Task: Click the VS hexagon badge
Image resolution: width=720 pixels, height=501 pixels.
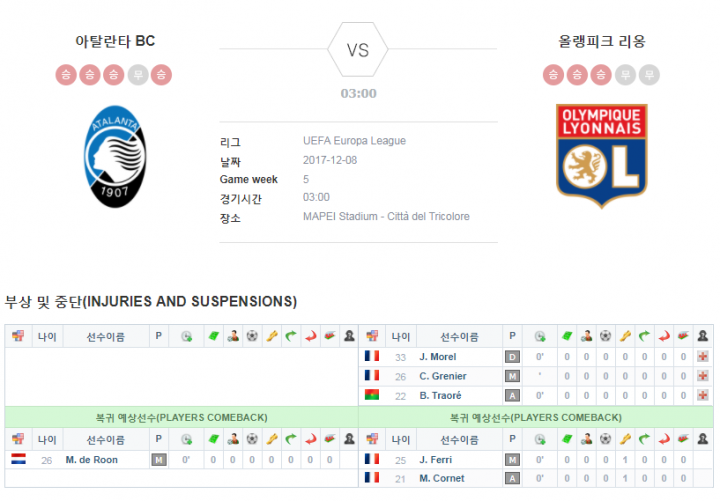Action: pos(358,50)
